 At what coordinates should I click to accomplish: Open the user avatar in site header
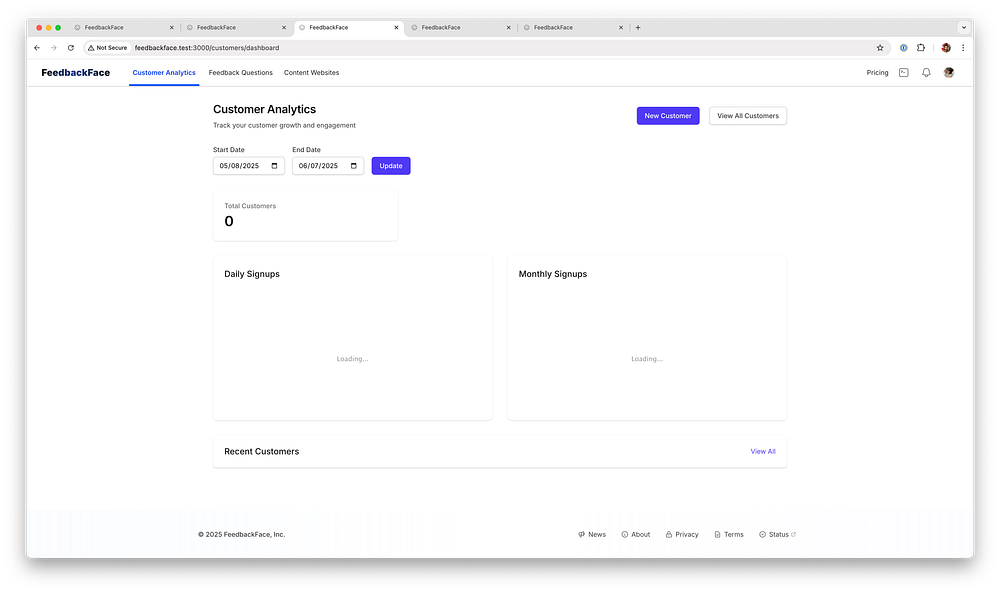(x=949, y=73)
